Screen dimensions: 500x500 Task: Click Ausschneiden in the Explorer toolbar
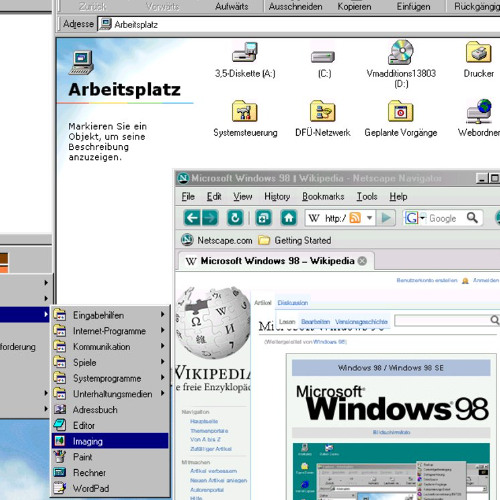pyautogui.click(x=295, y=7)
